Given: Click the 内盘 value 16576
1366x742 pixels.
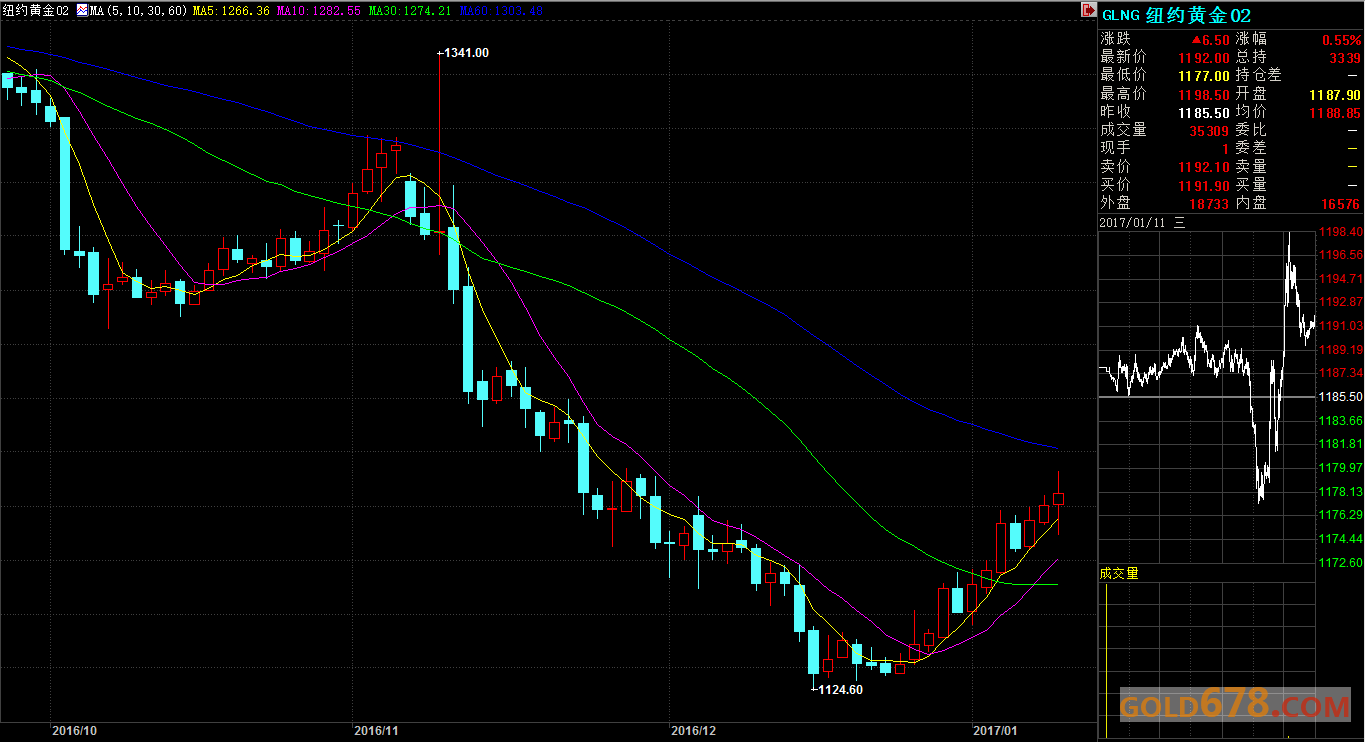Looking at the screenshot, I should coord(1340,203).
